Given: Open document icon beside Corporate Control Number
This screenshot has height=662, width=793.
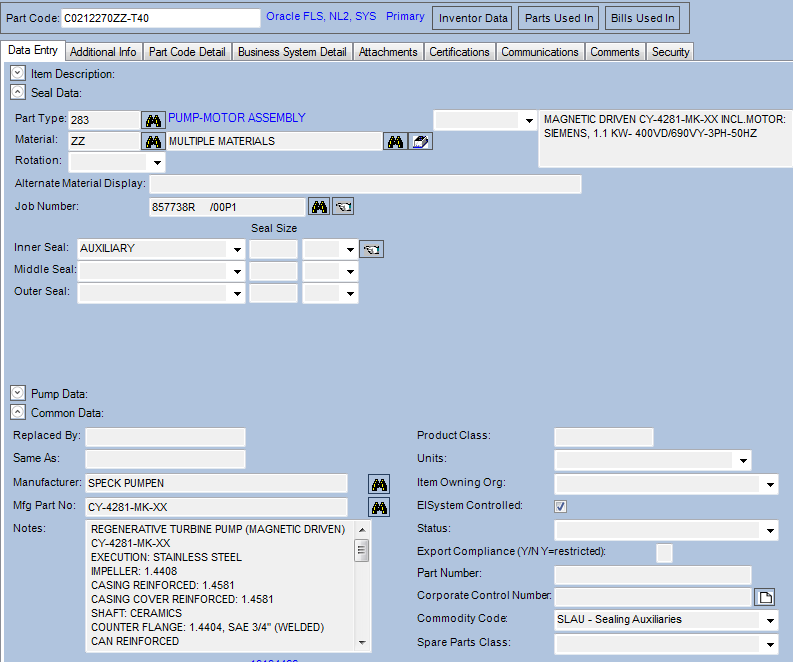Looking at the screenshot, I should [x=765, y=597].
